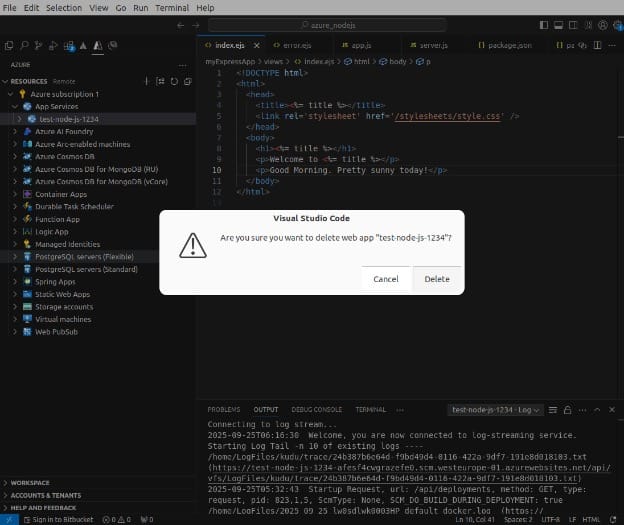Cancel the delete web app dialog
The height and width of the screenshot is (525, 624).
[x=386, y=279]
